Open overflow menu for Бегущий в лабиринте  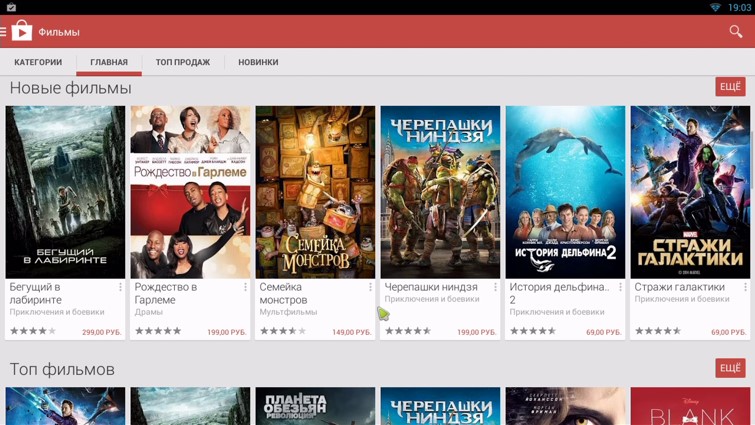coord(120,287)
